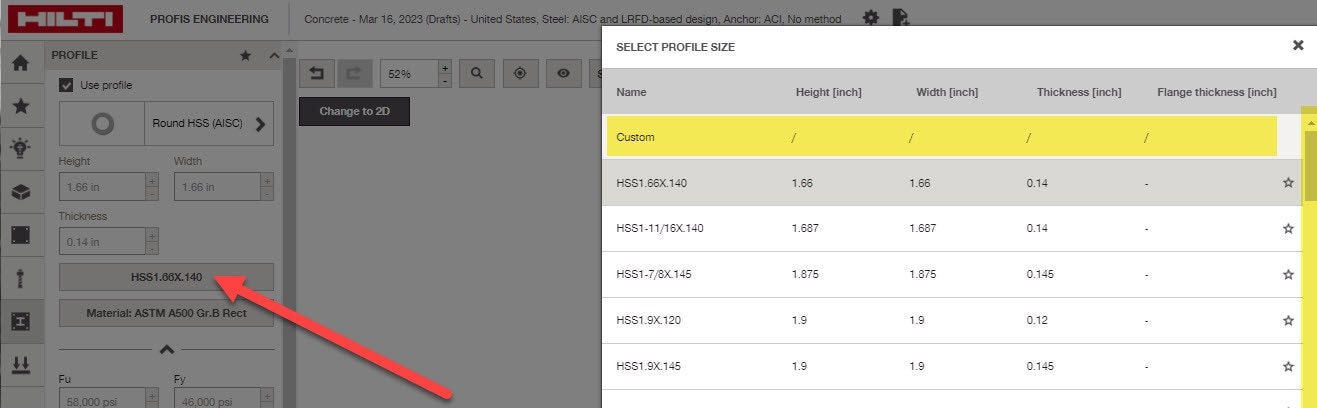Click the target center-view icon

(520, 73)
